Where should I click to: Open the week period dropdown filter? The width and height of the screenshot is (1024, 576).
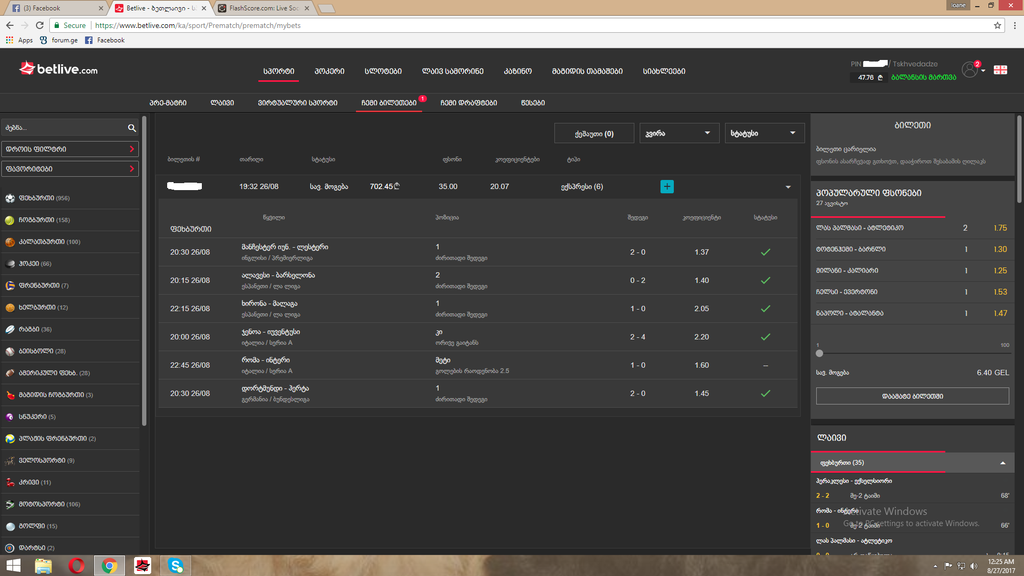pos(679,133)
